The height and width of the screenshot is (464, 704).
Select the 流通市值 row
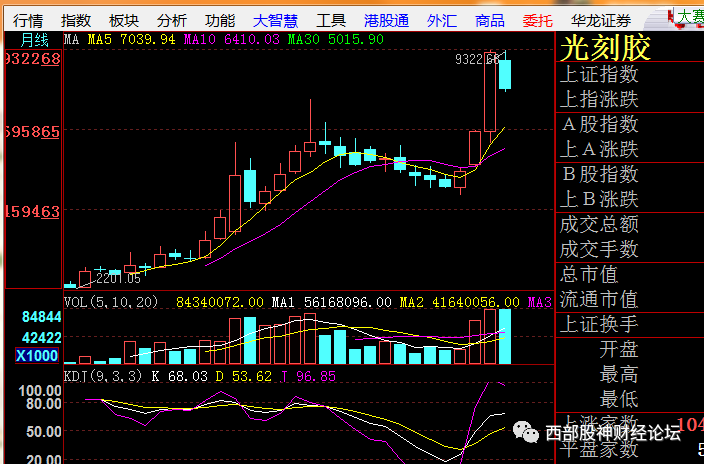[630, 299]
